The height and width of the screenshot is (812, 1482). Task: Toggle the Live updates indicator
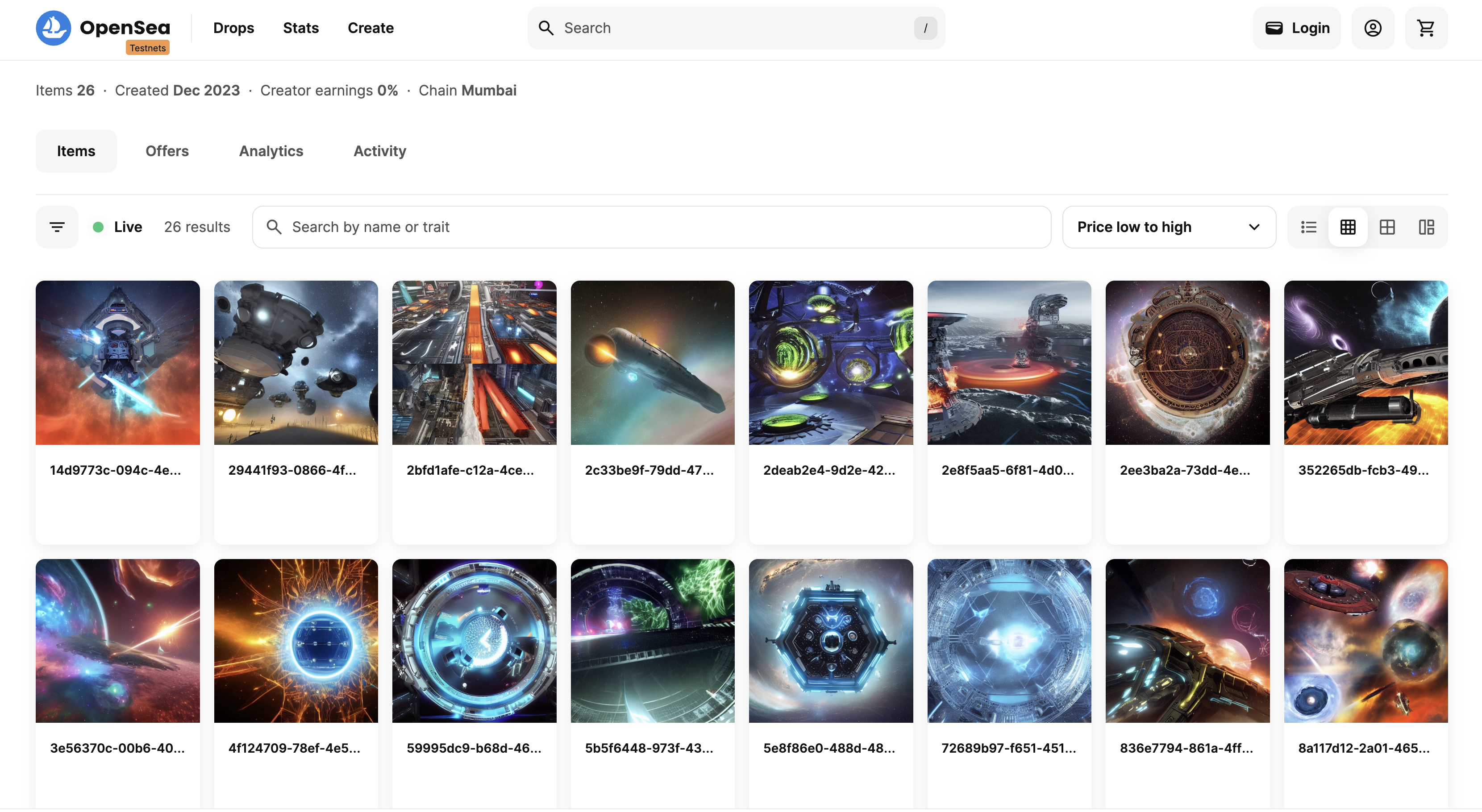tap(117, 227)
